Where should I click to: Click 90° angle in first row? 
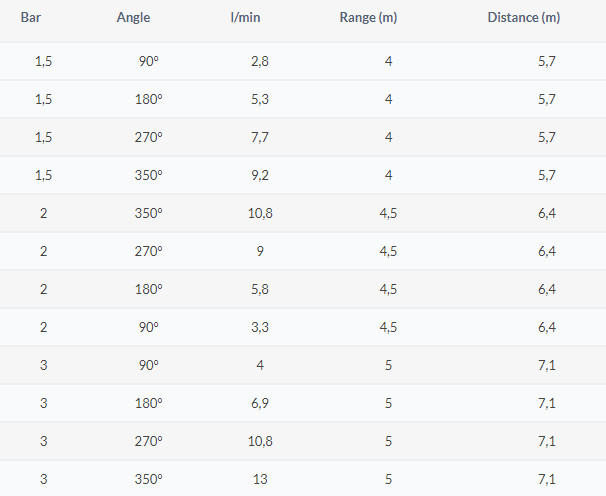[x=148, y=61]
